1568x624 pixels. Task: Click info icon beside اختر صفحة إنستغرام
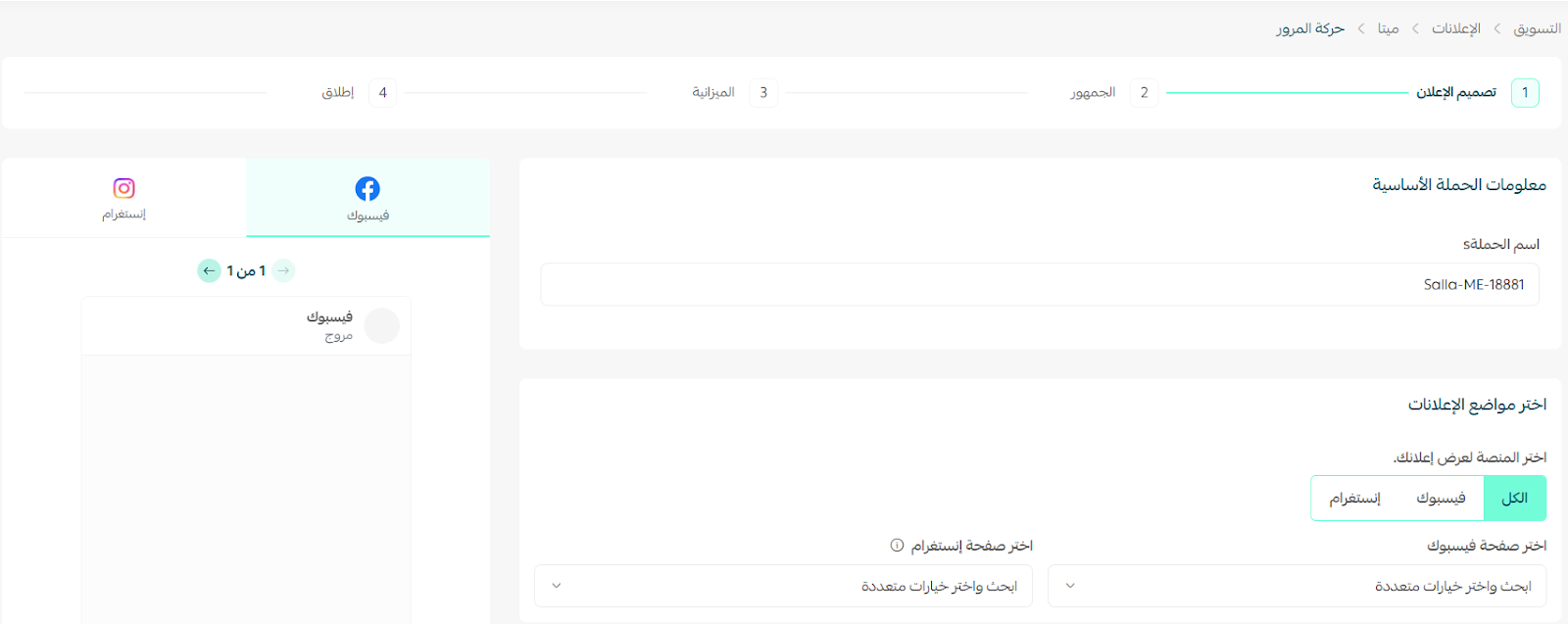pyautogui.click(x=897, y=546)
